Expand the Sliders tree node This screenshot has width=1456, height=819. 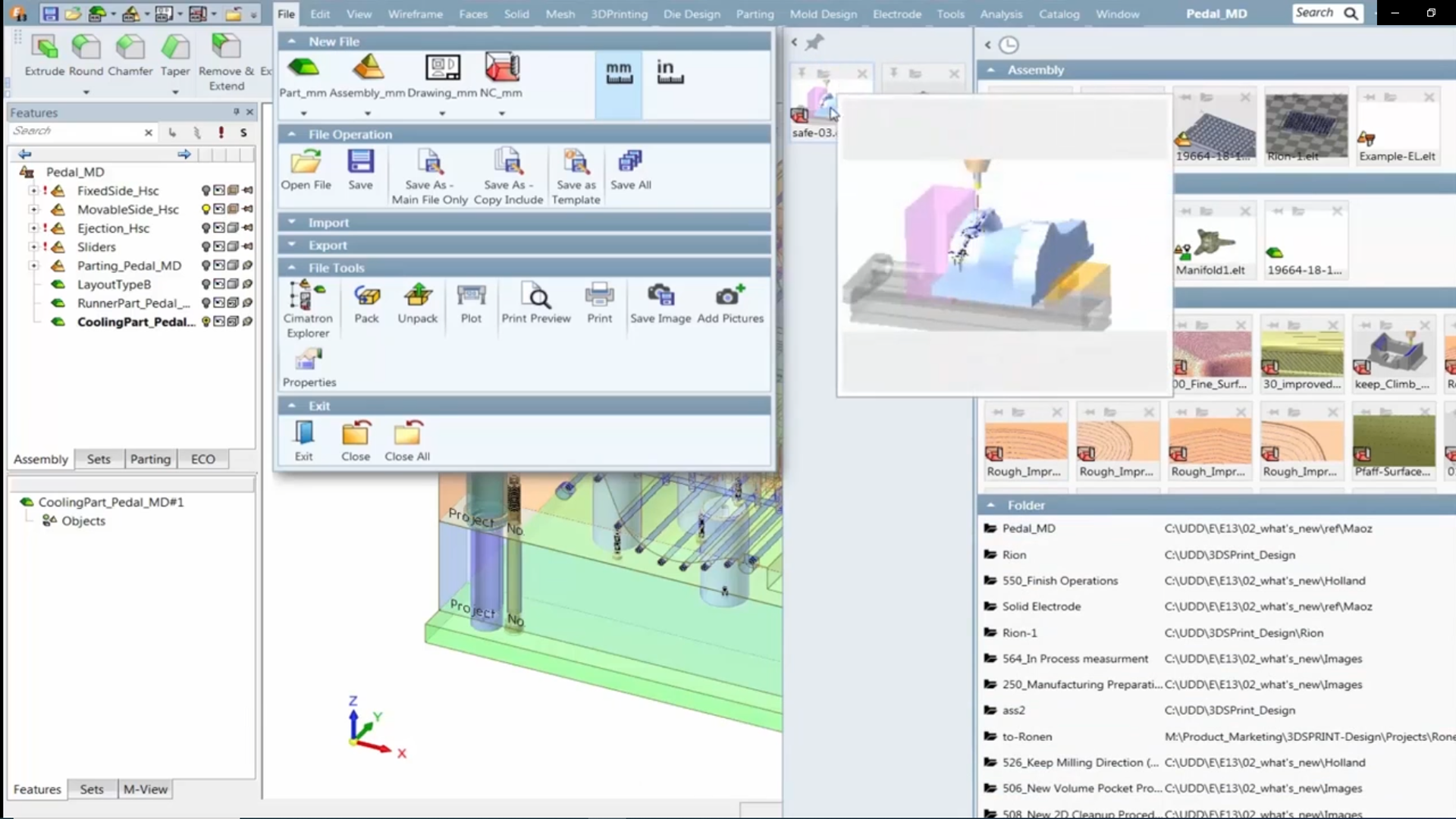coord(33,246)
